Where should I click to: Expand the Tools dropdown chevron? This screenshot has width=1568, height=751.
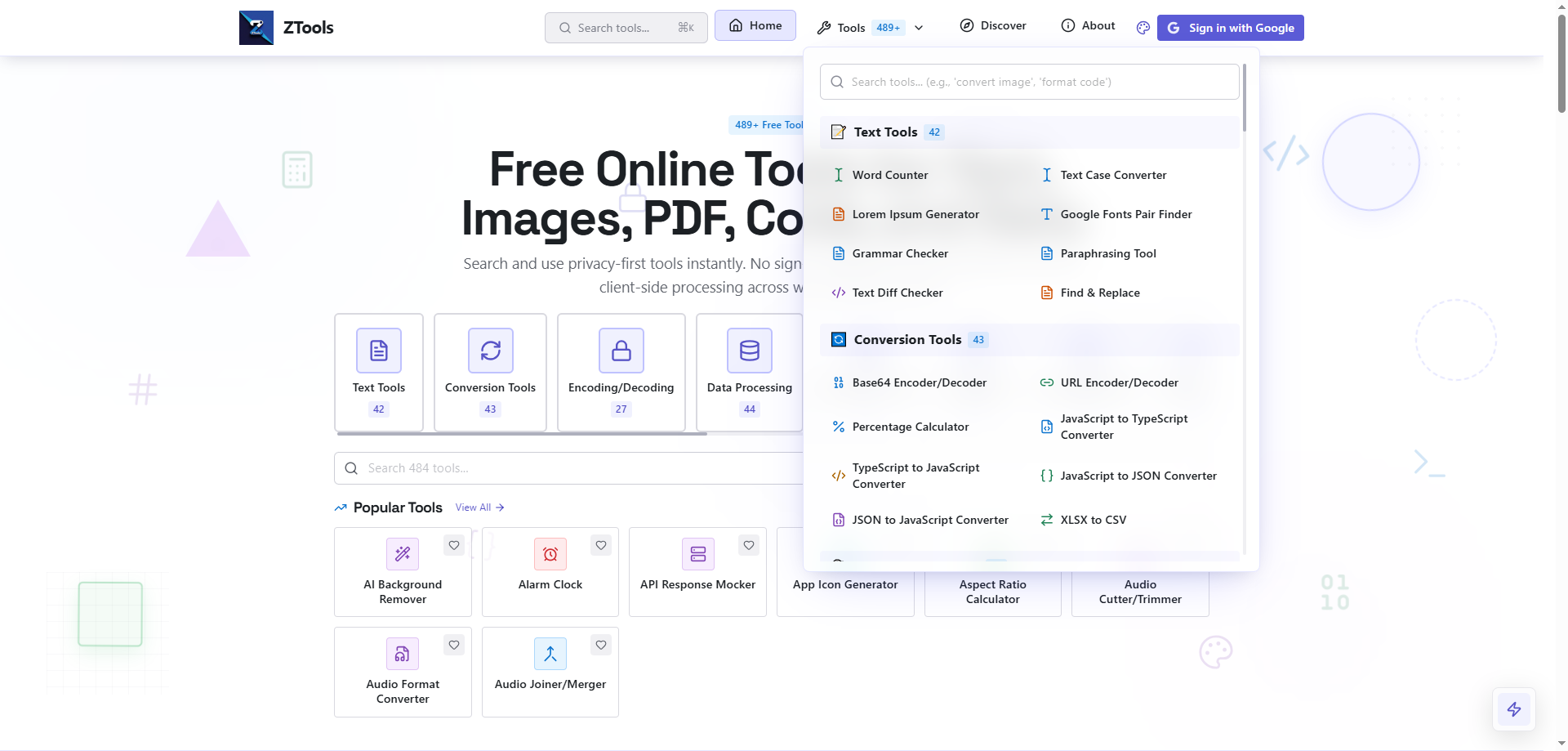pos(918,27)
